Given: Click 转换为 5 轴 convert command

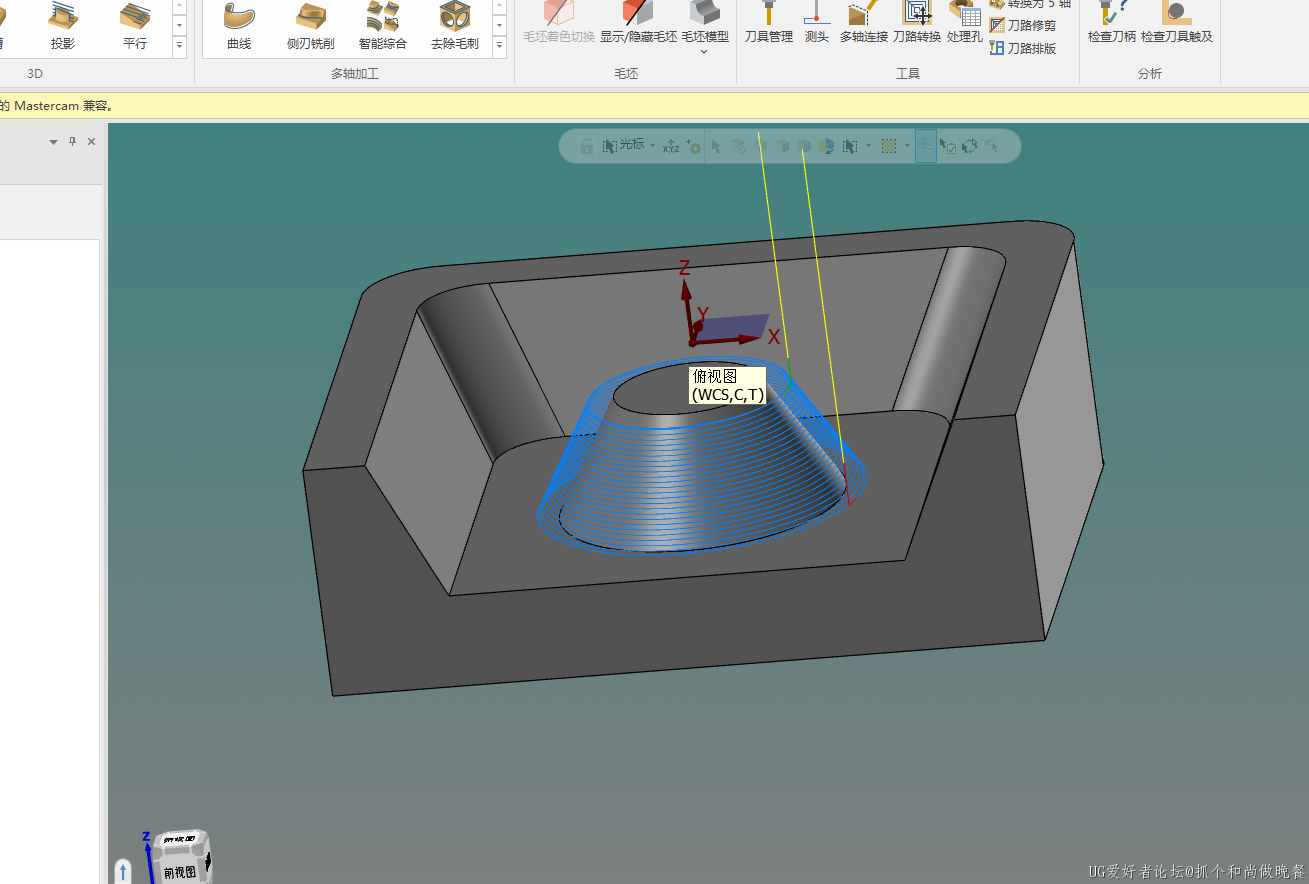Looking at the screenshot, I should tap(1029, 4).
